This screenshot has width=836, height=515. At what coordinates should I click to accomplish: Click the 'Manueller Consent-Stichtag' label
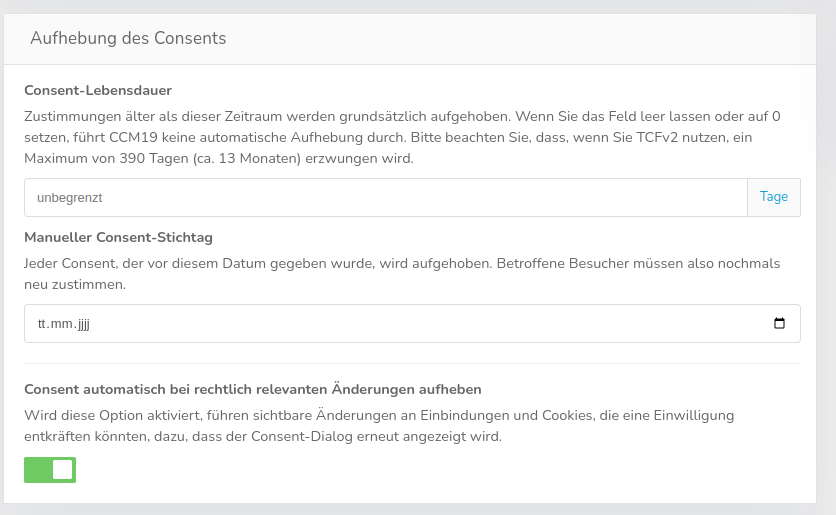point(118,237)
